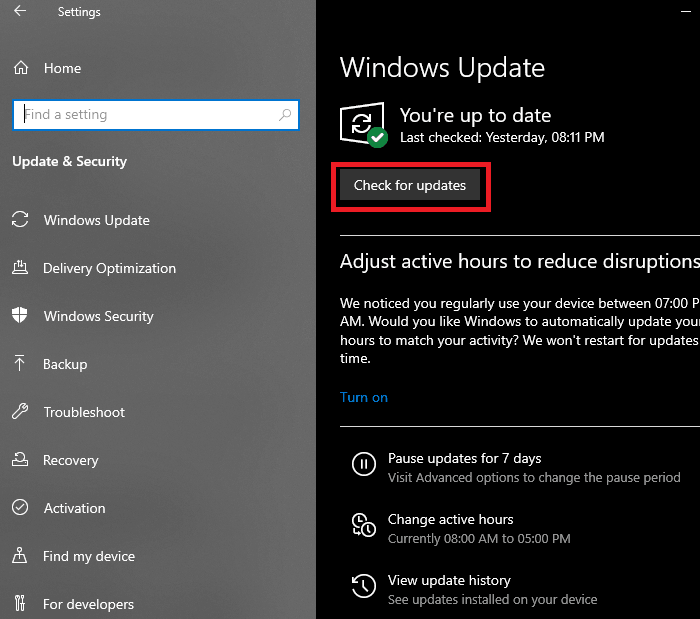
Task: Open Recovery options
Action: [71, 460]
